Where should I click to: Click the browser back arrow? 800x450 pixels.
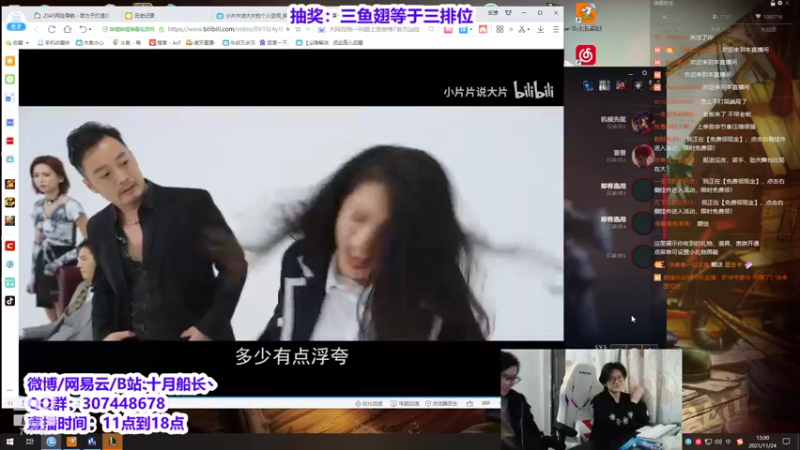click(37, 30)
